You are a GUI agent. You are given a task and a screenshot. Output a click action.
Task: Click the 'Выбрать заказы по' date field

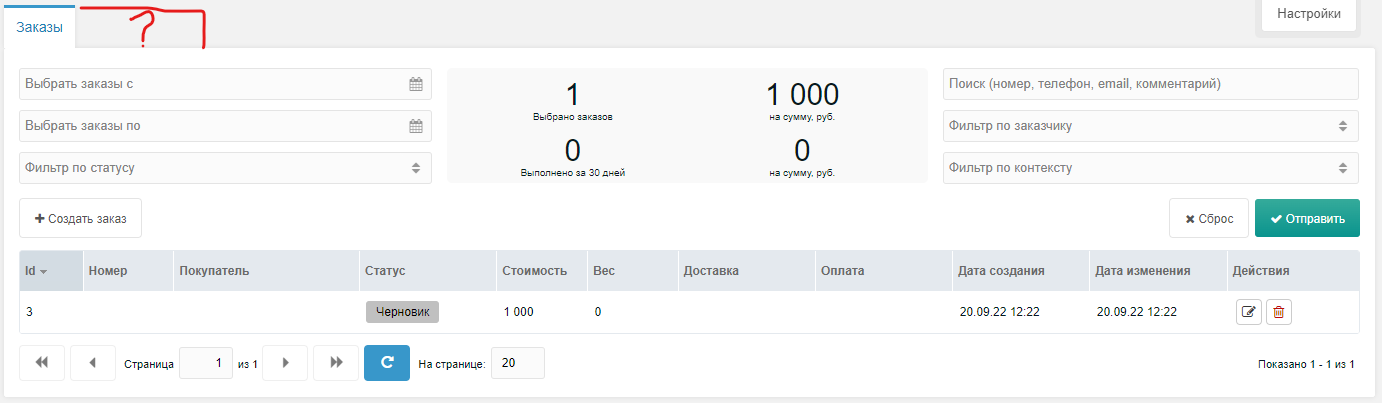225,126
